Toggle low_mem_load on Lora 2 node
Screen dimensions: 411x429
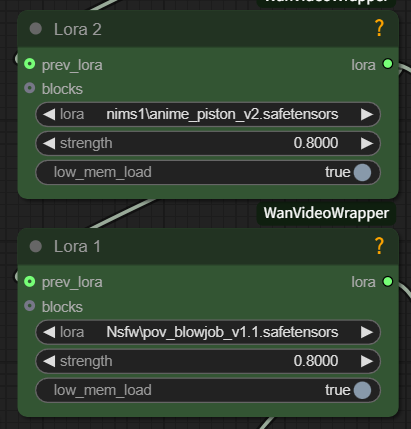(x=208, y=172)
